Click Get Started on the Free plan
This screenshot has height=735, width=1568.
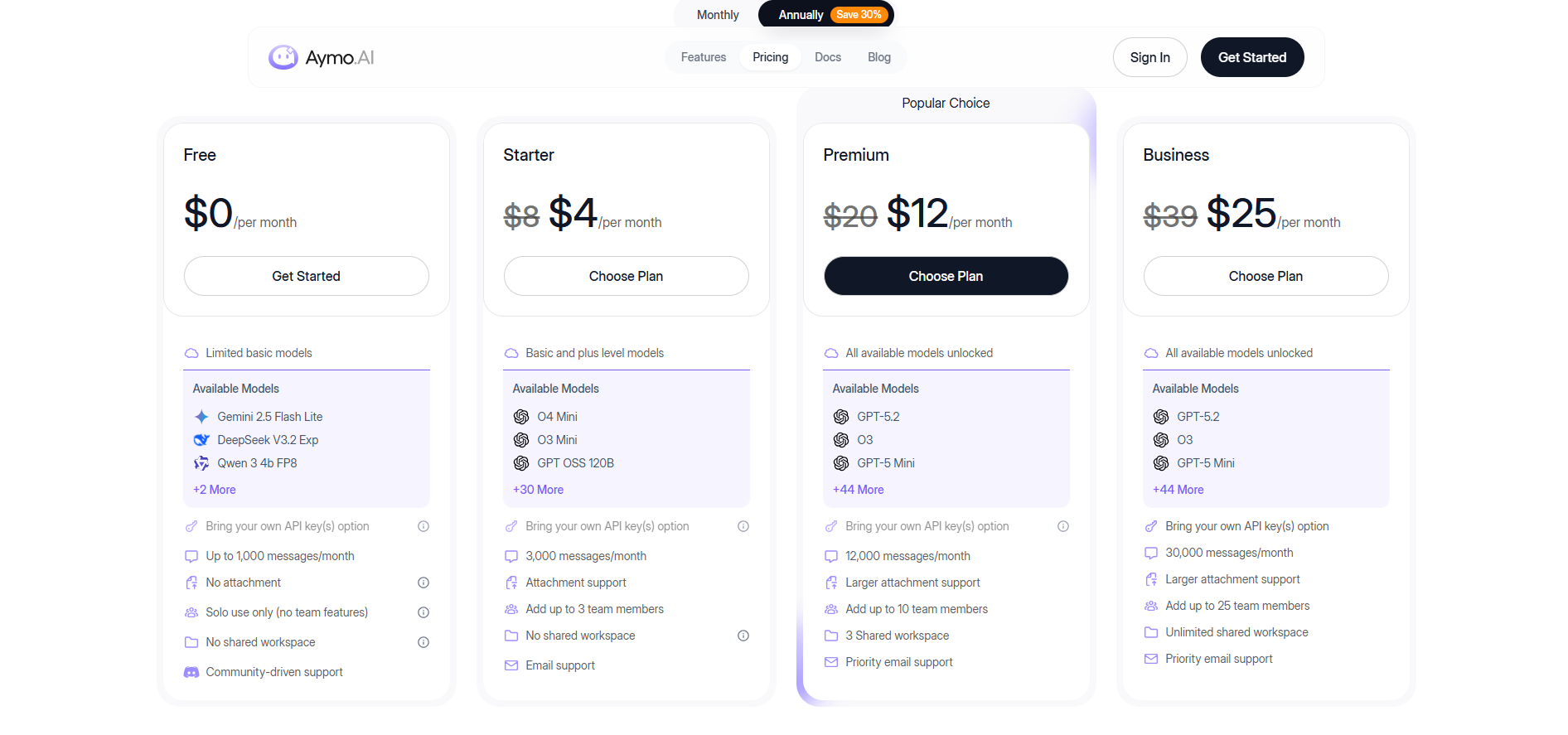click(306, 276)
